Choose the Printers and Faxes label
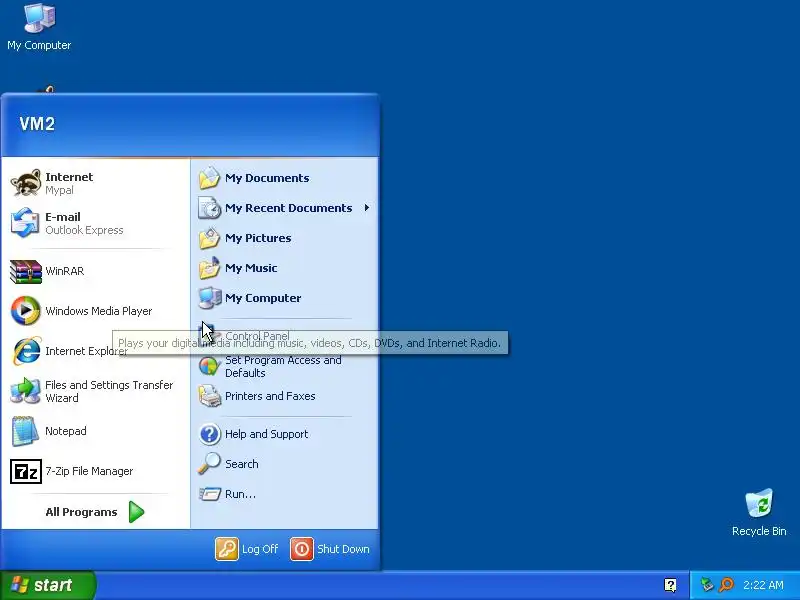This screenshot has height=600, width=800. coord(270,396)
